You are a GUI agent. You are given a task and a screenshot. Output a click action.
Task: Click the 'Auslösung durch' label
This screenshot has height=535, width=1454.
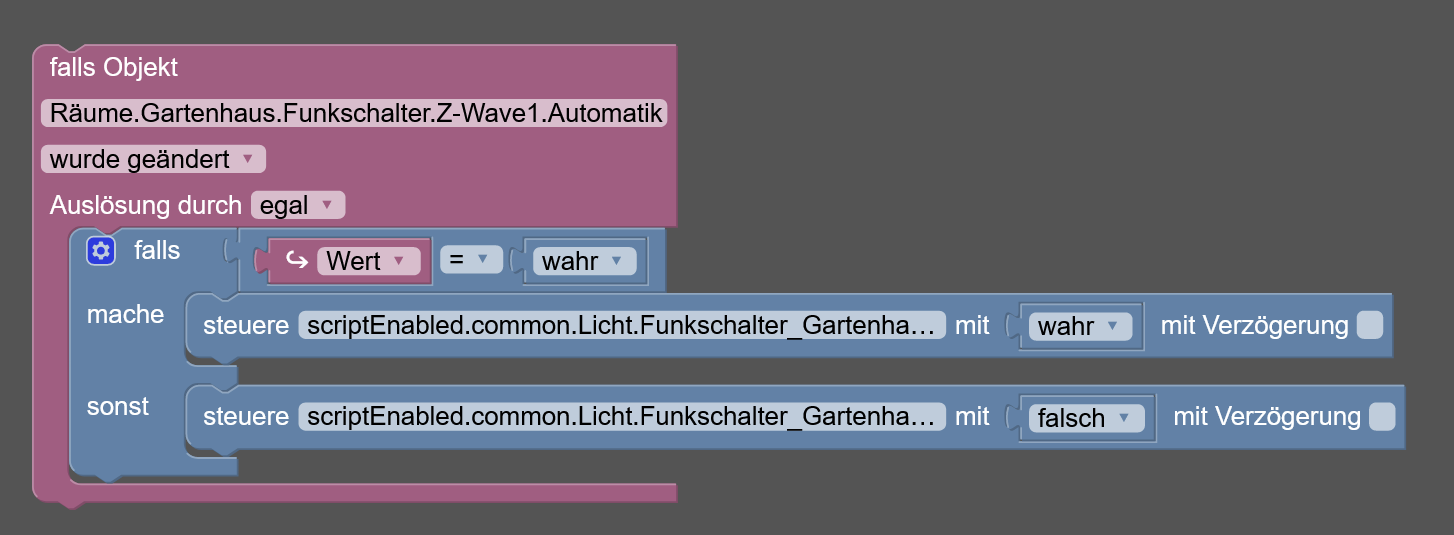(146, 206)
